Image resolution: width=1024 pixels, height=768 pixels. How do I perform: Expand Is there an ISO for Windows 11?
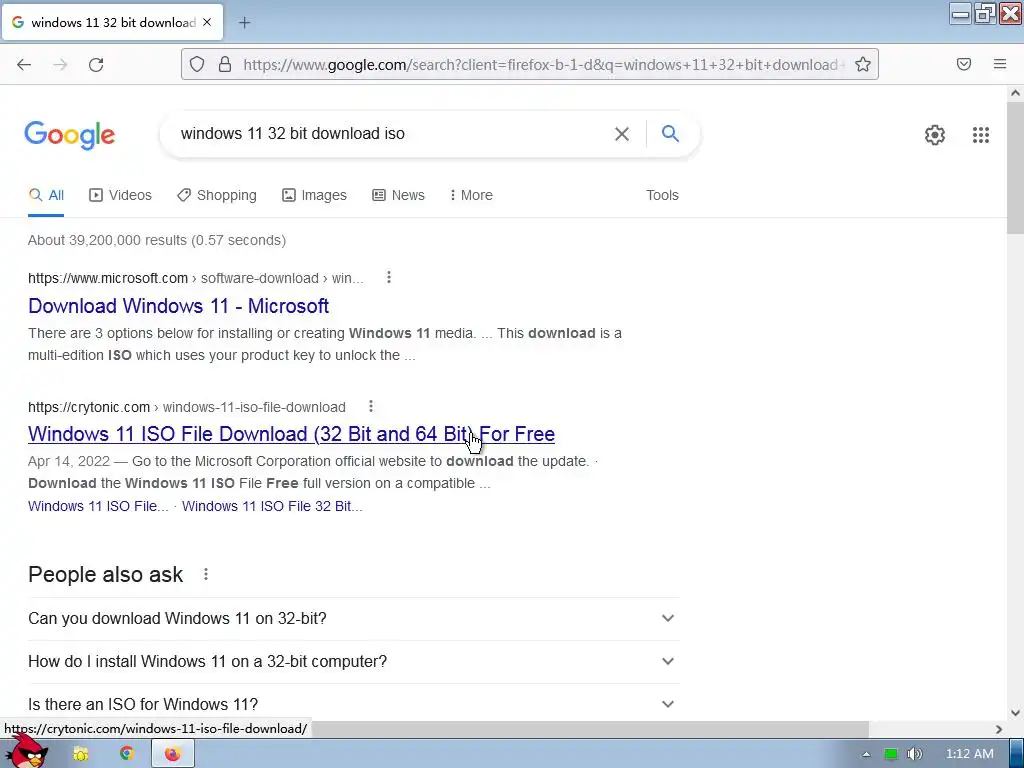pyautogui.click(x=353, y=704)
